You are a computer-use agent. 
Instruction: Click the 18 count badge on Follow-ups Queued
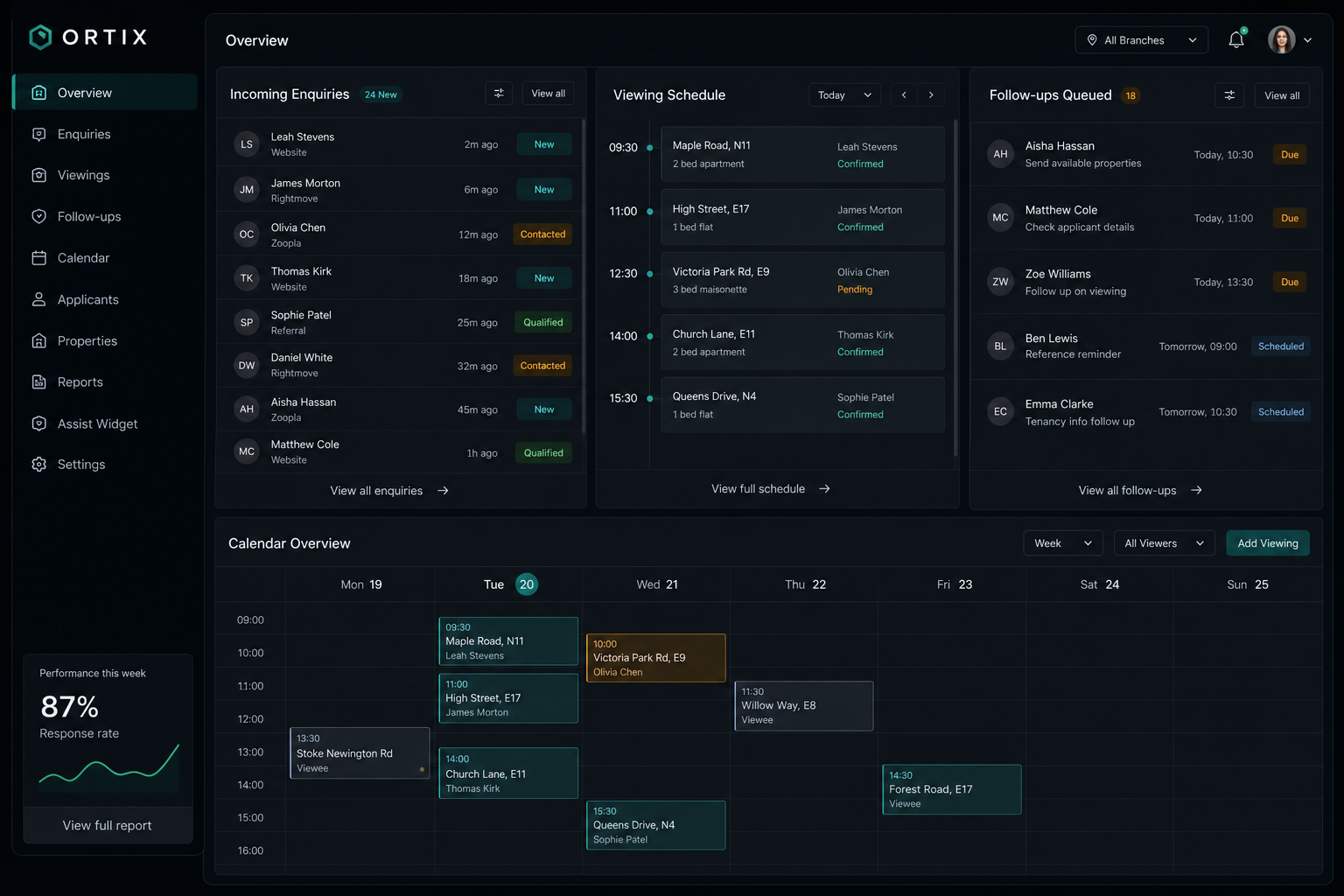1130,95
